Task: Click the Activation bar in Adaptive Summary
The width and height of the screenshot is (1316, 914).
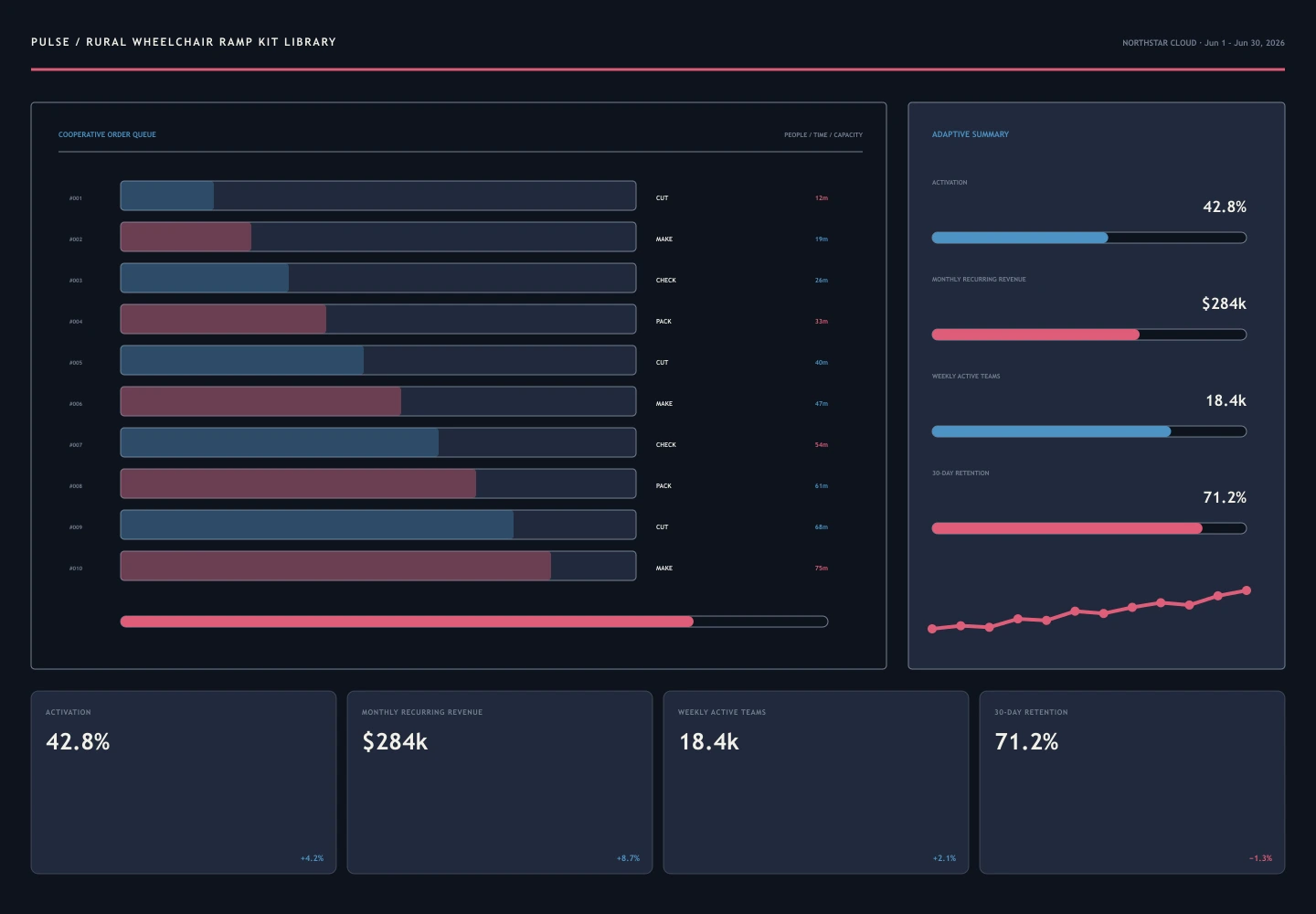Action: click(x=1089, y=238)
